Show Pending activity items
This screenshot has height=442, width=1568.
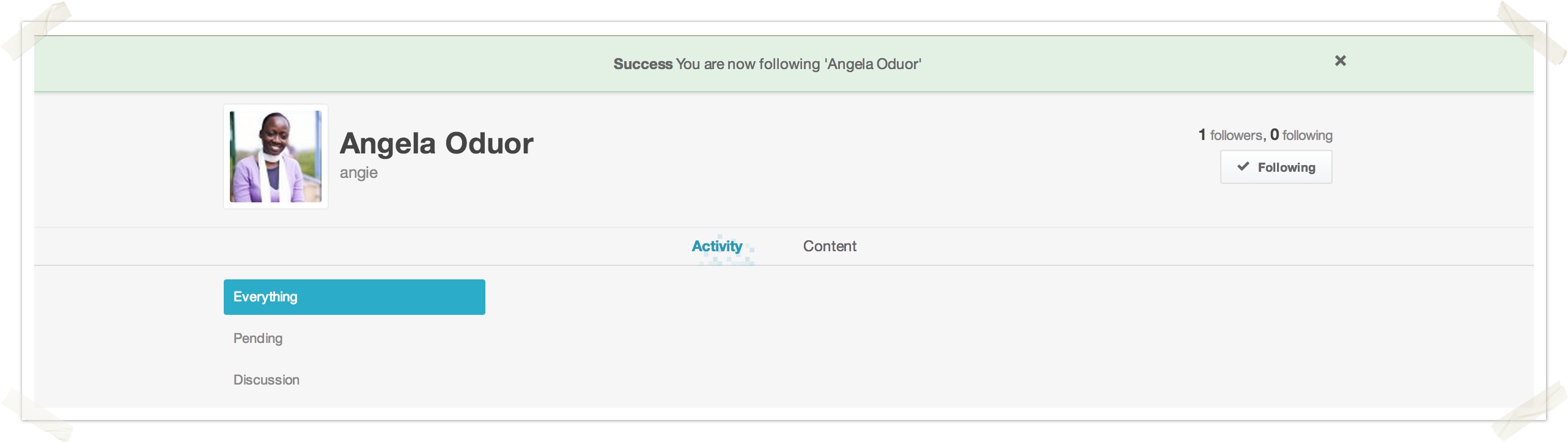click(258, 339)
